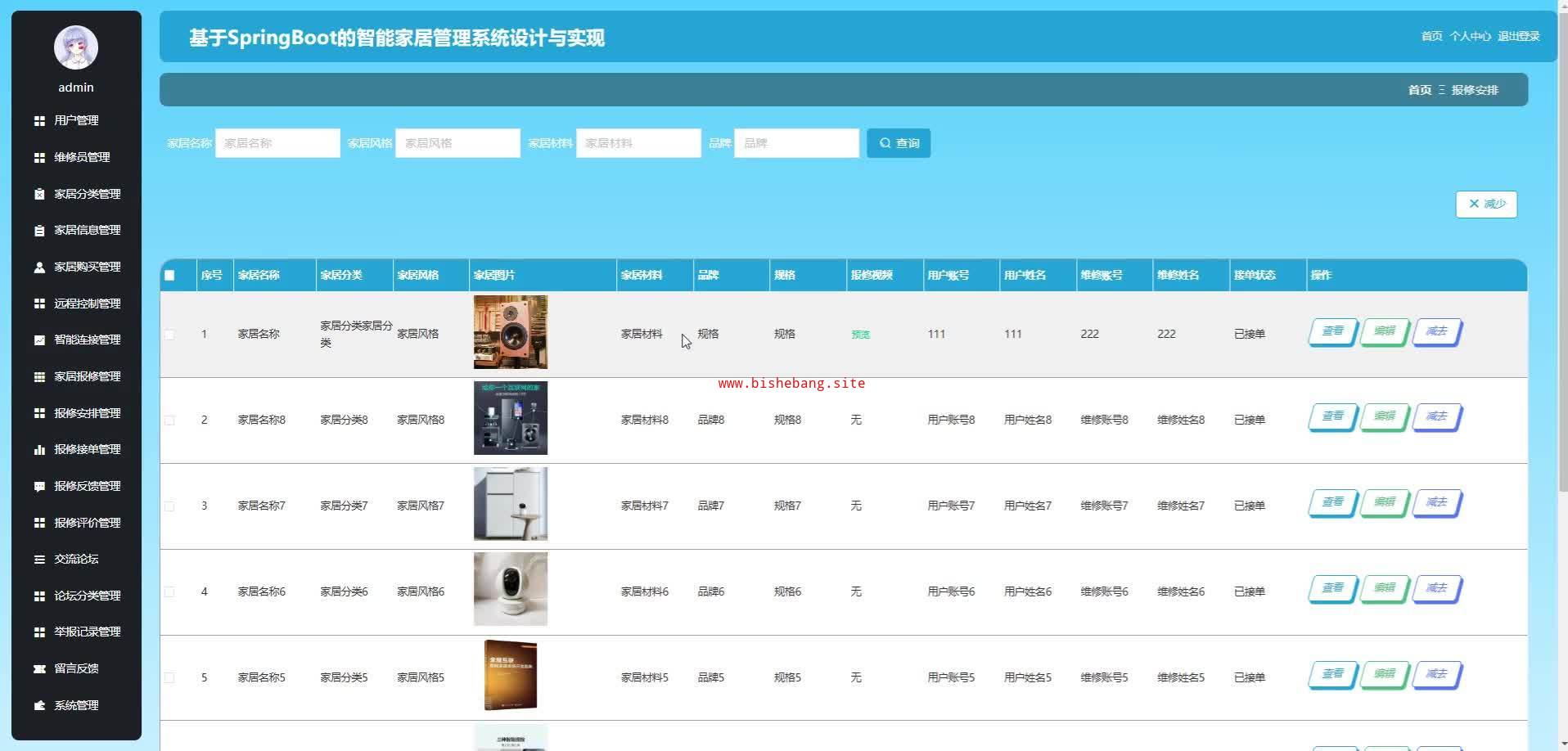Click the 报修反馈管理 chat bubble icon
Viewport: 1568px width, 751px height.
click(39, 487)
